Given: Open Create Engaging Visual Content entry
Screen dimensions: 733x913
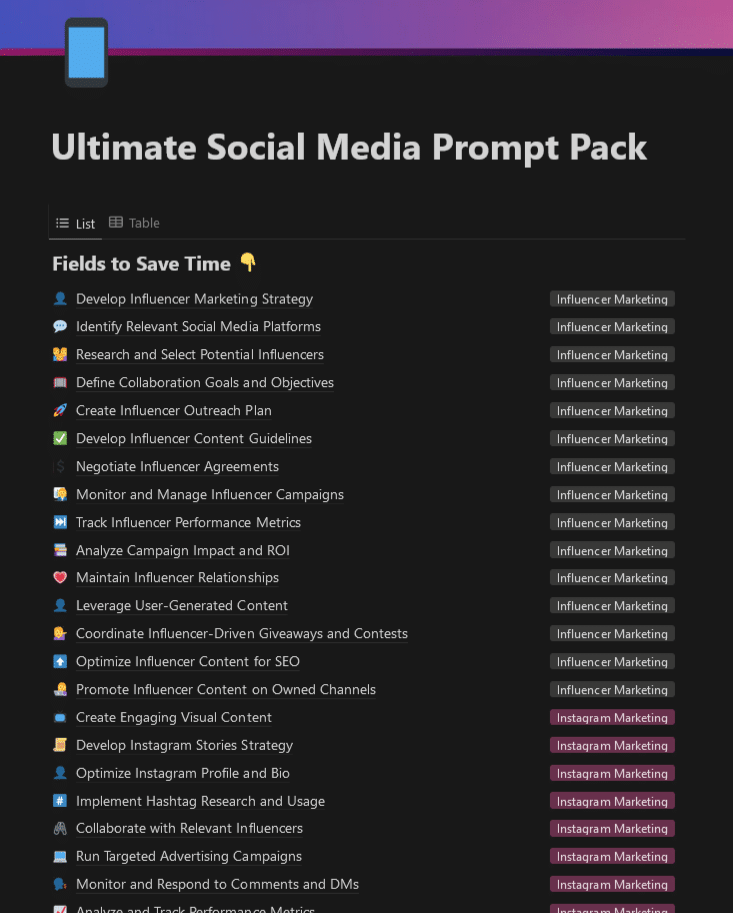Looking at the screenshot, I should tap(173, 718).
